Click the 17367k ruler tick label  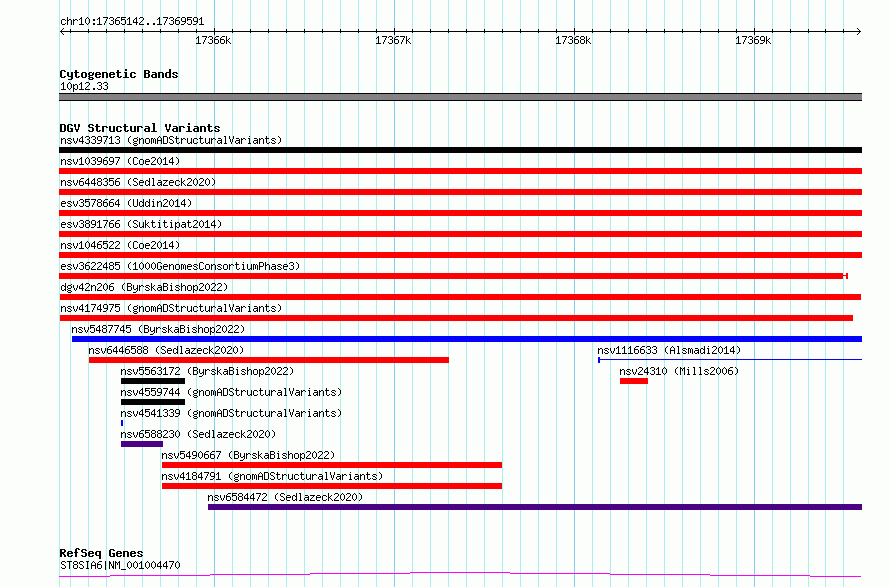pos(393,41)
